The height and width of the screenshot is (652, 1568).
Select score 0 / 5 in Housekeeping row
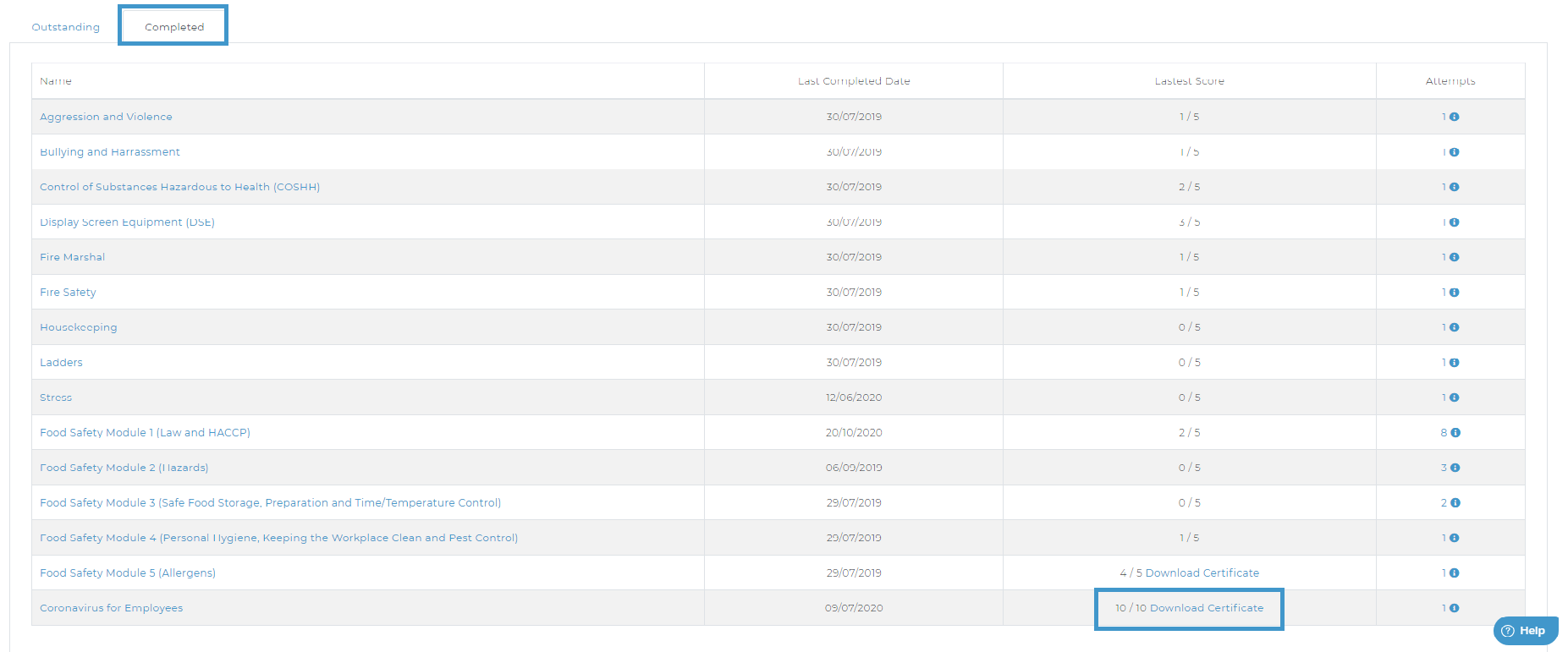[1189, 327]
